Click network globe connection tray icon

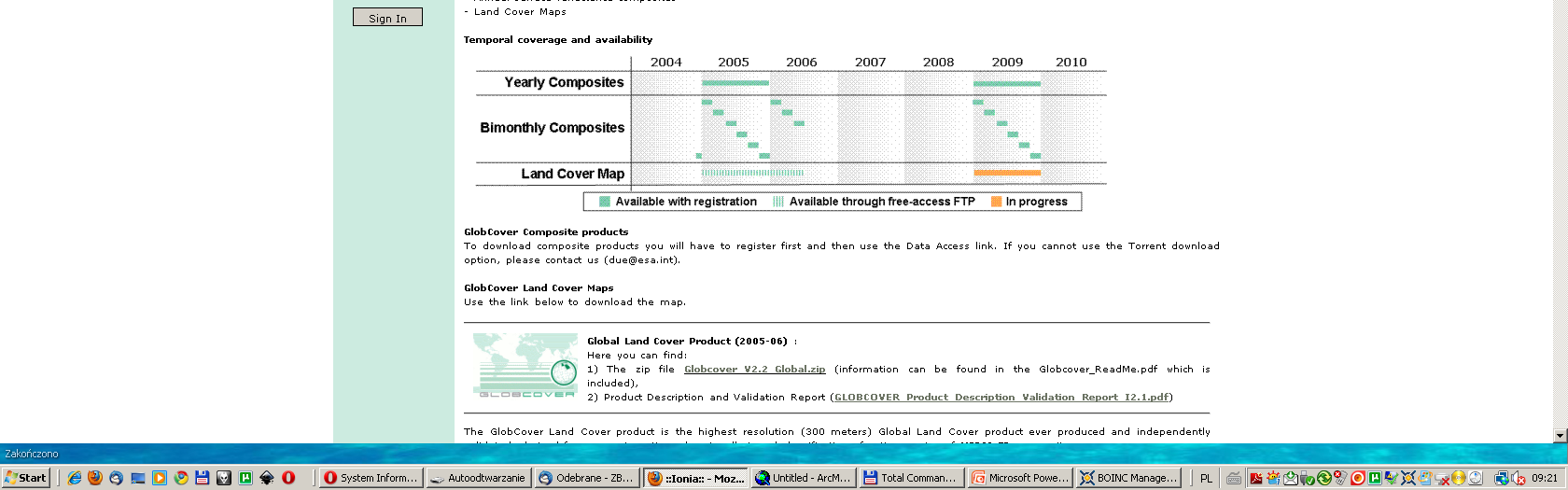[1502, 478]
